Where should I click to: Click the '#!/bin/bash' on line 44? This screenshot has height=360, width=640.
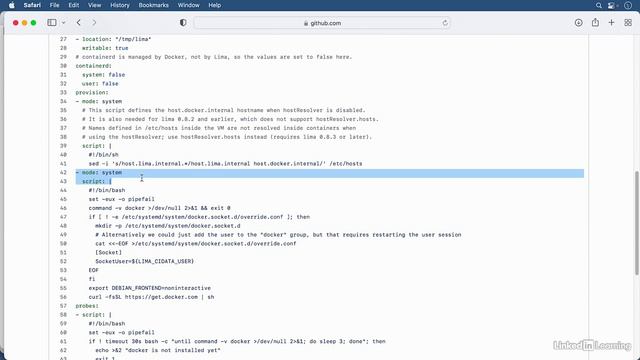coord(107,190)
